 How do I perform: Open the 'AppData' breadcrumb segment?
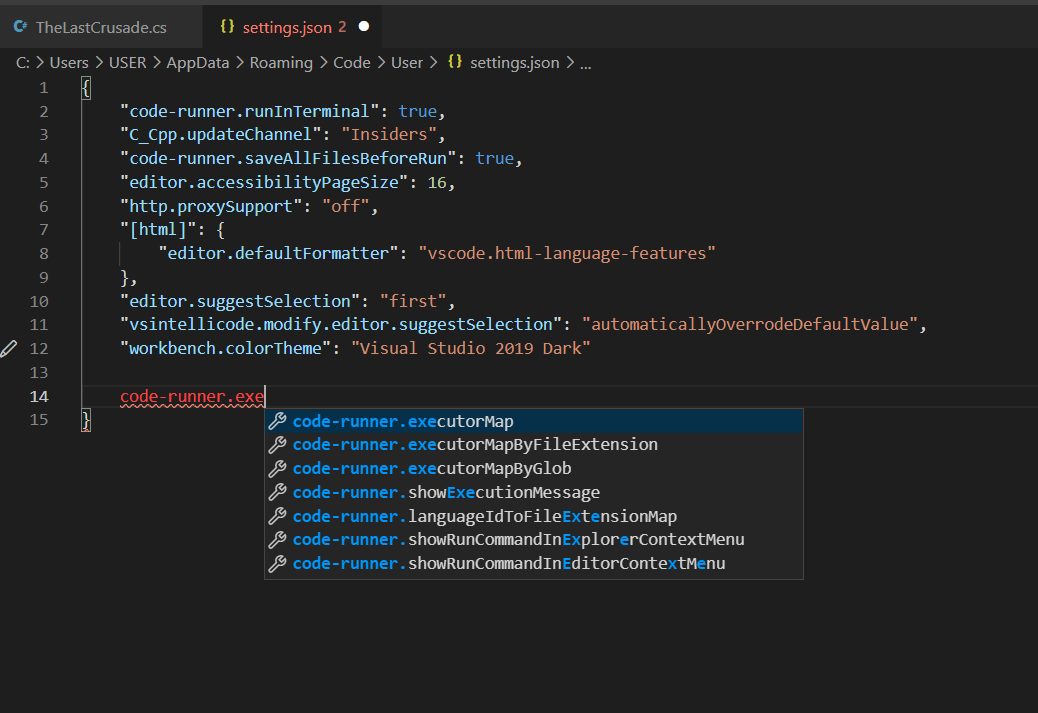pyautogui.click(x=197, y=63)
